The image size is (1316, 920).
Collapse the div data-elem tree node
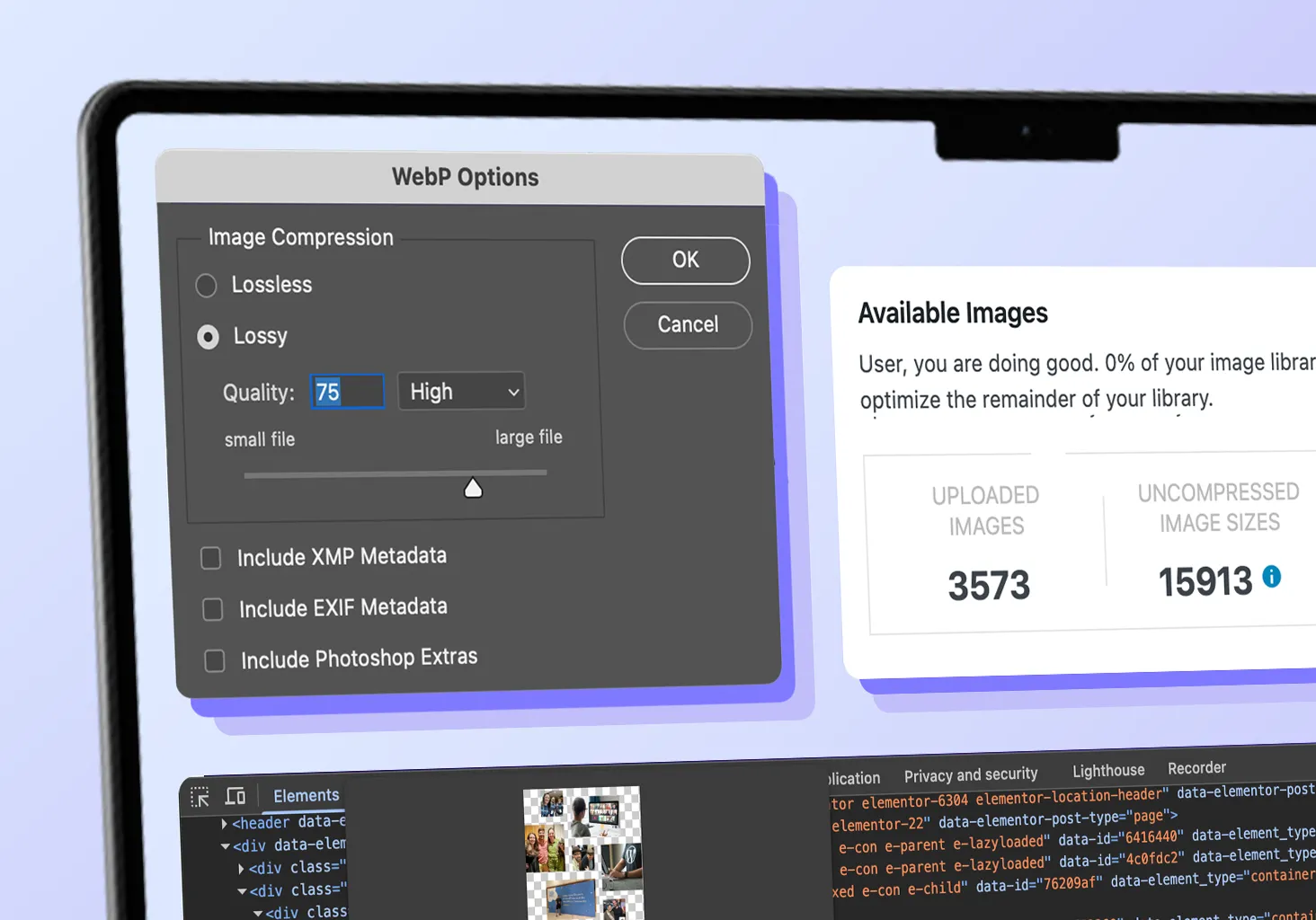pos(225,845)
